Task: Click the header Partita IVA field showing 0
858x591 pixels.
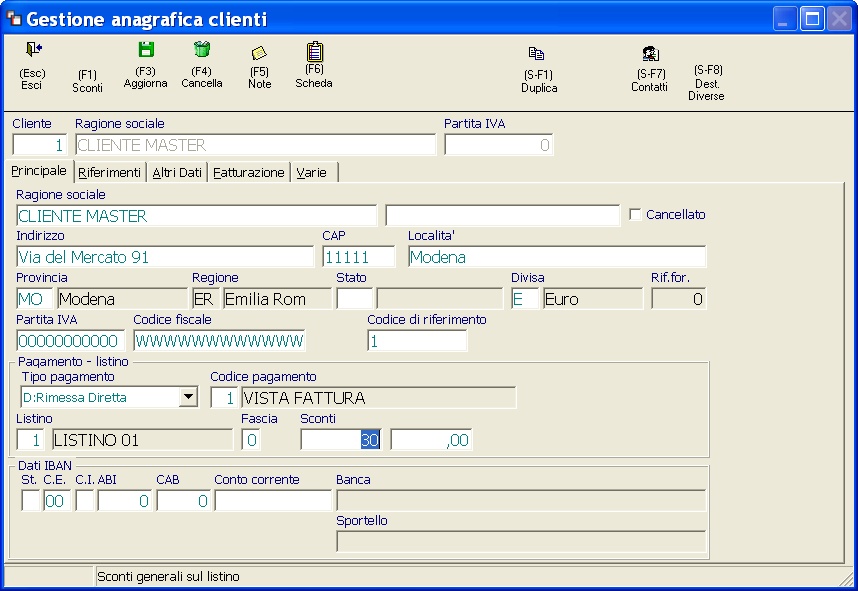Action: pos(498,145)
